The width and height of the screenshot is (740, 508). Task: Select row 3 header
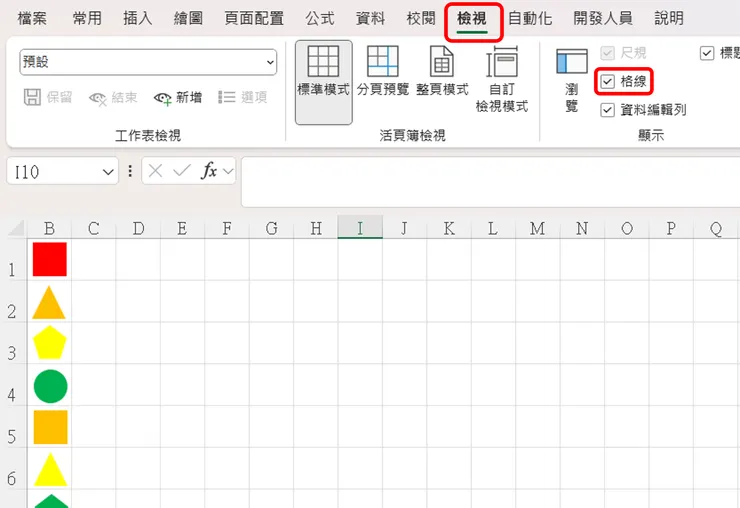coord(13,343)
